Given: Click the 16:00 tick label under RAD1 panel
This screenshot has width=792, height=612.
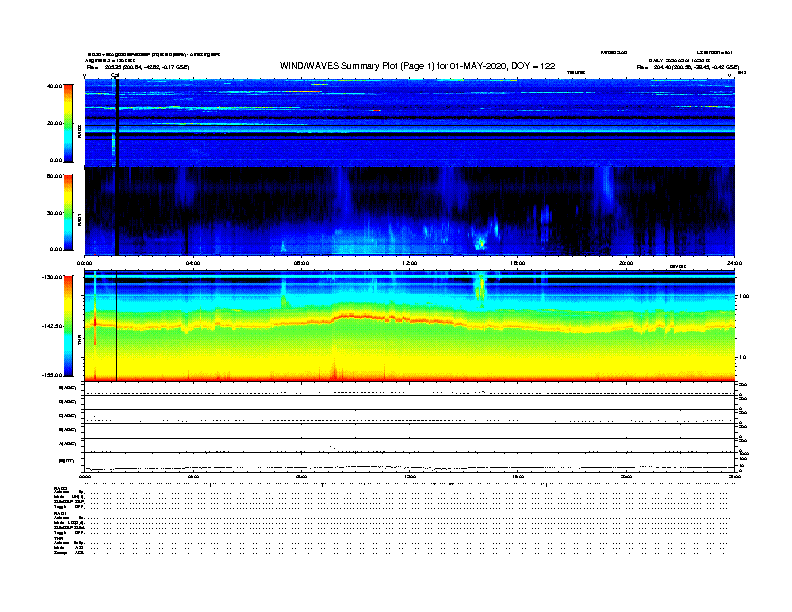Looking at the screenshot, I should 518,263.
